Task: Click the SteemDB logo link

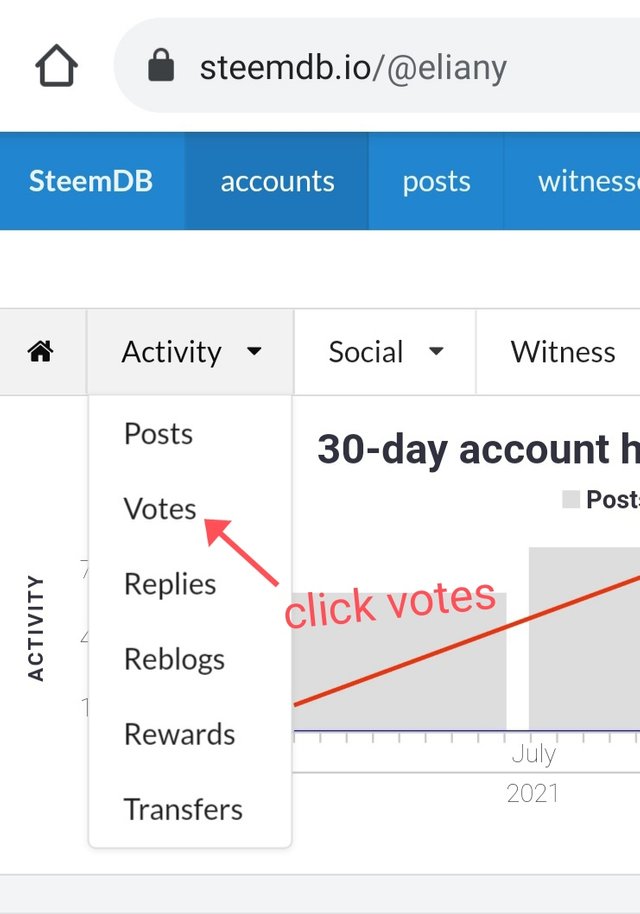Action: point(91,181)
